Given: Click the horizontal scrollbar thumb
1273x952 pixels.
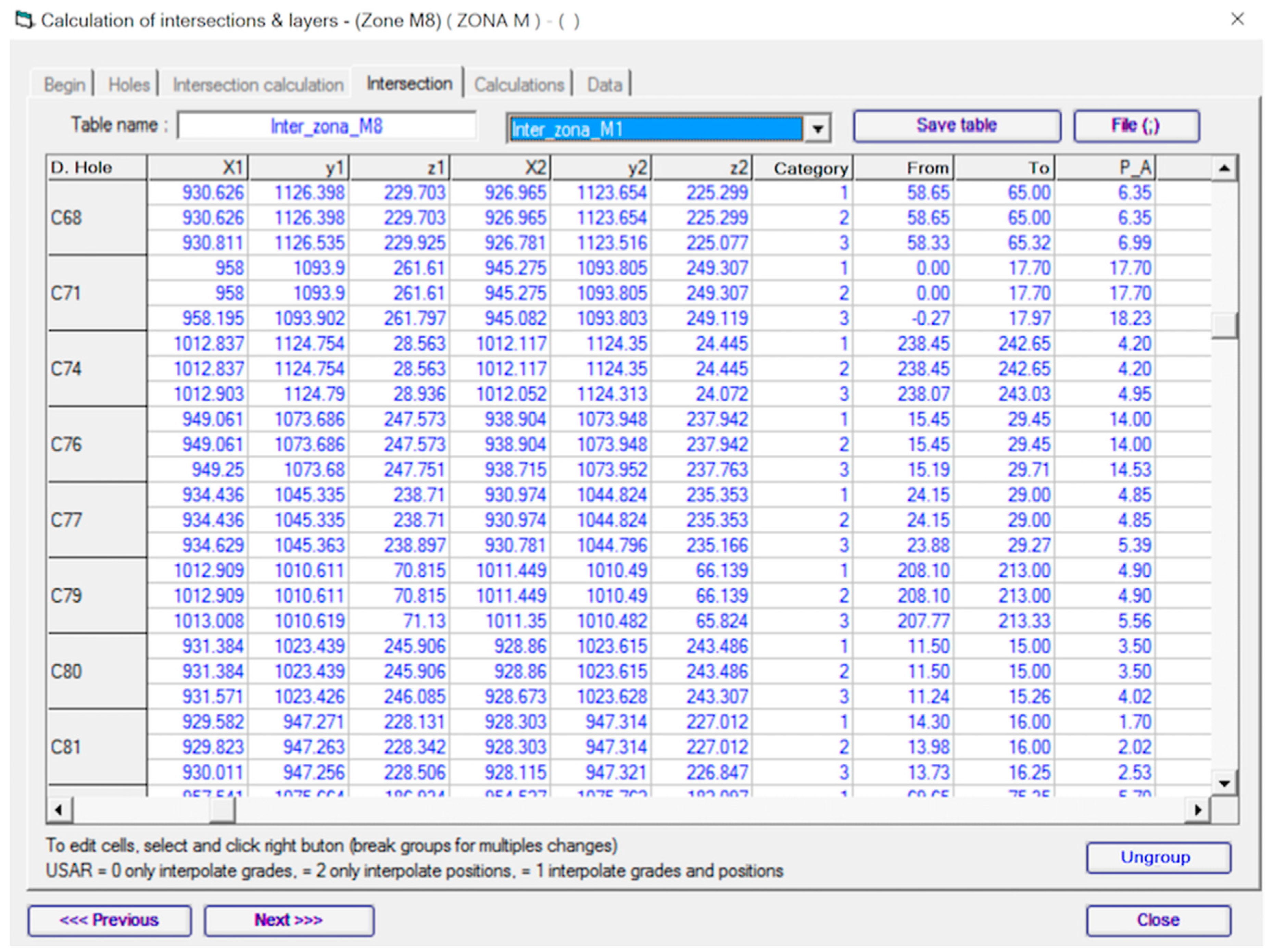Looking at the screenshot, I should [222, 811].
